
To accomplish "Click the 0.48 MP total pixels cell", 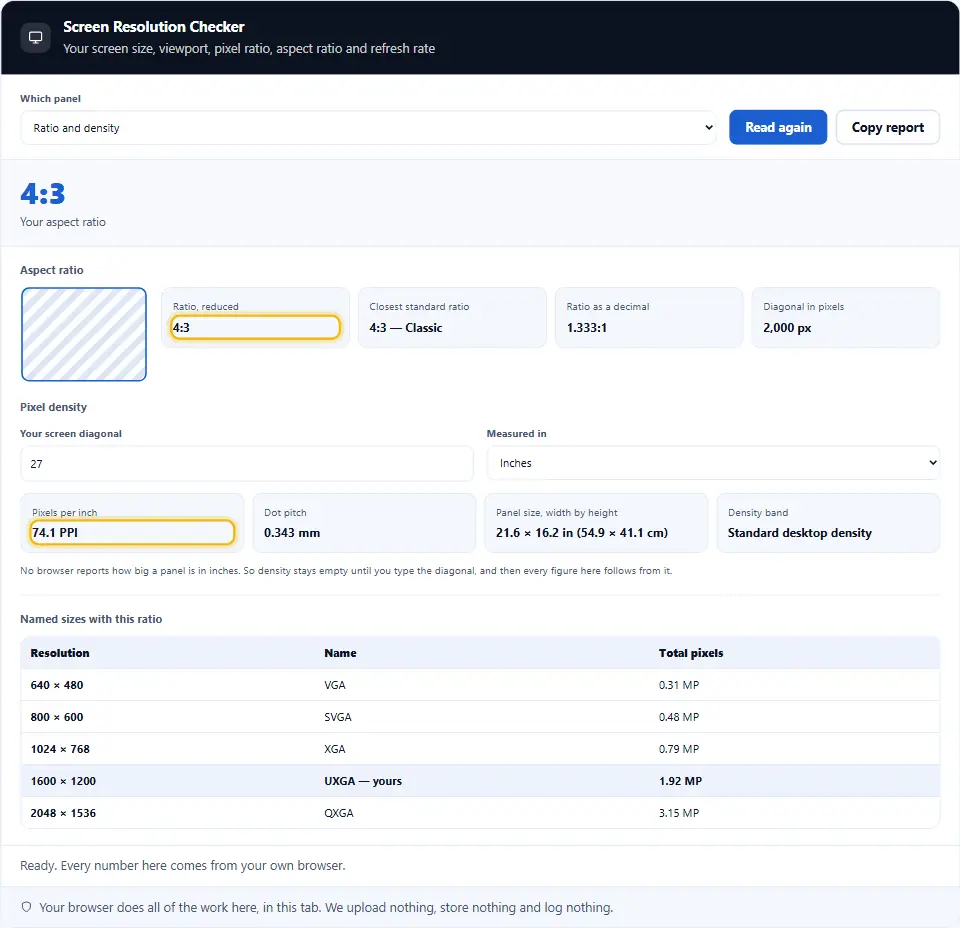I will 679,717.
